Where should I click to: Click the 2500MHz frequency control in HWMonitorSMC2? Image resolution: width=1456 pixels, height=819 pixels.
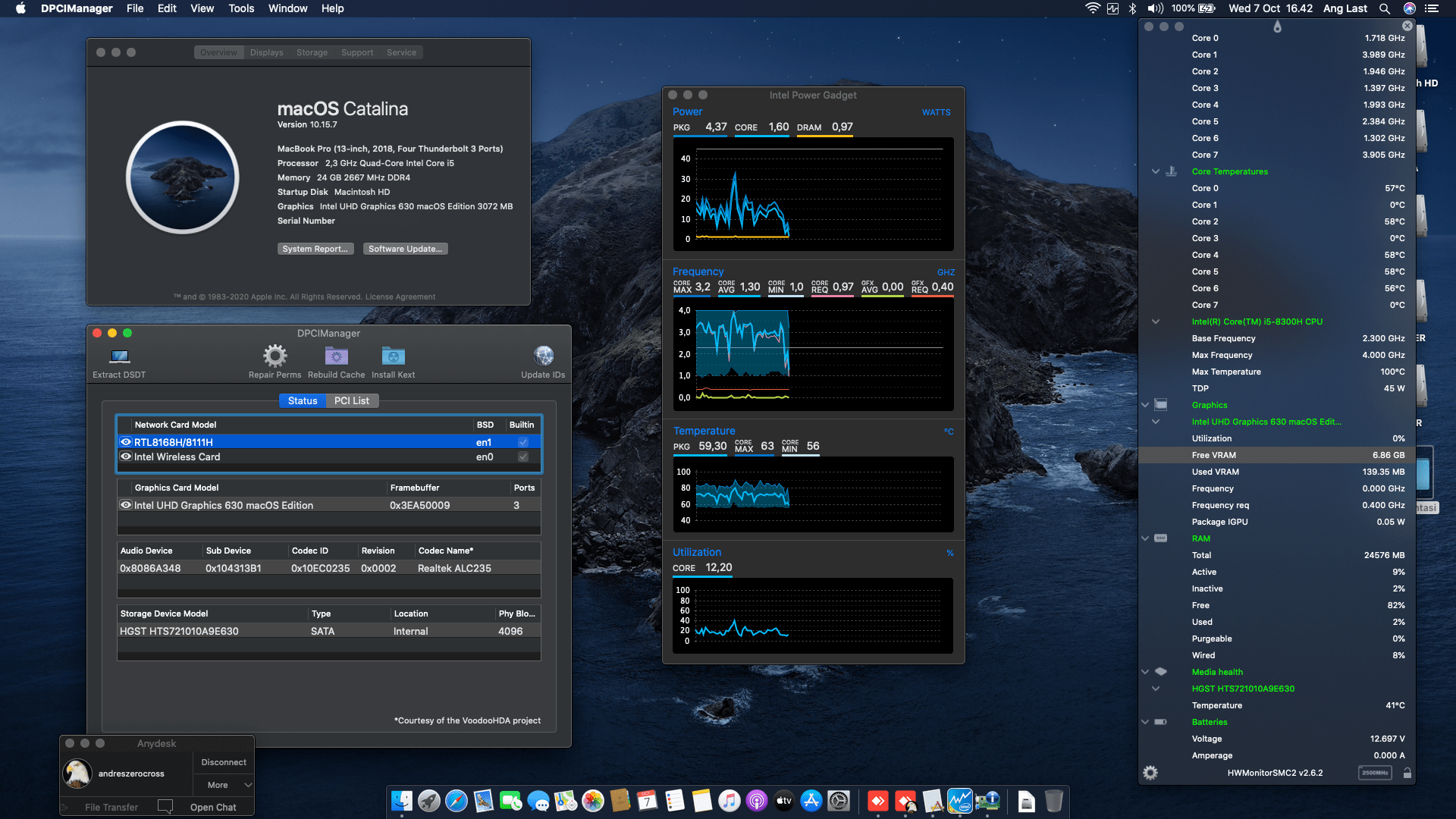point(1376,773)
